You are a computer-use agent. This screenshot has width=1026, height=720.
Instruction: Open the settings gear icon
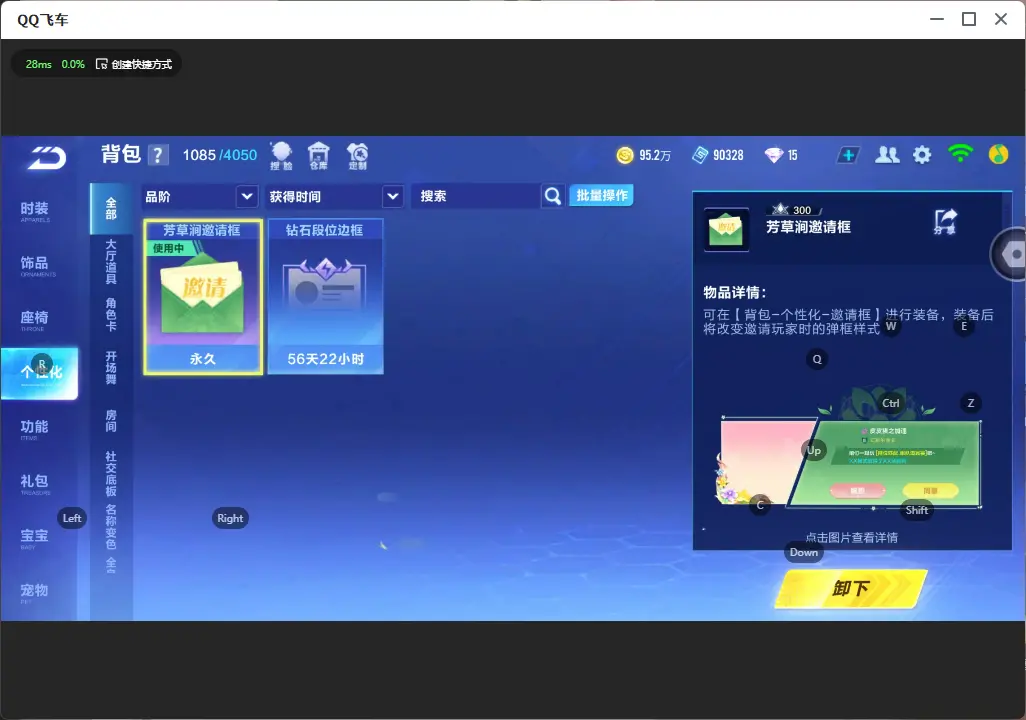922,155
